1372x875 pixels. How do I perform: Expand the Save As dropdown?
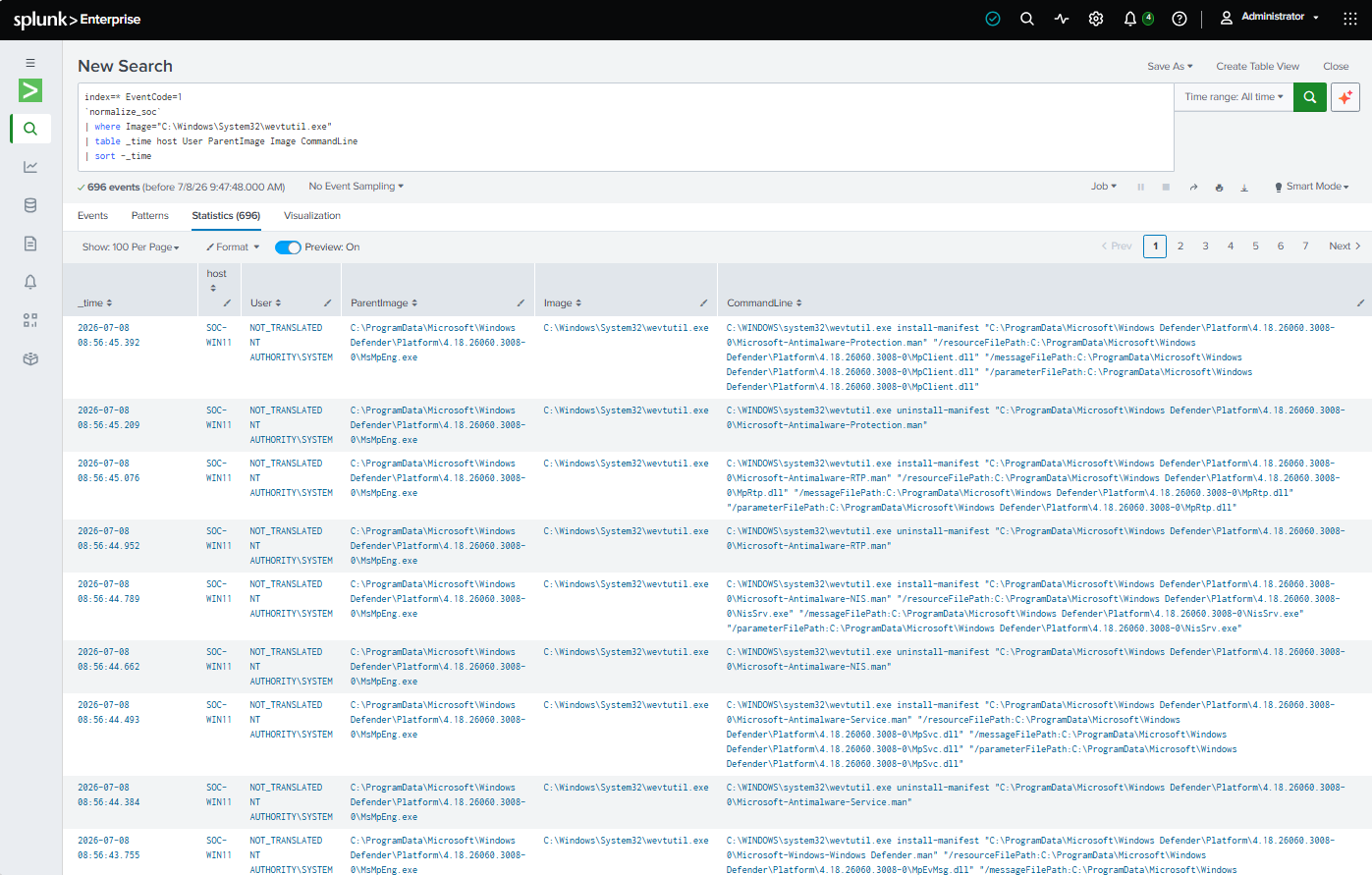(x=1170, y=67)
